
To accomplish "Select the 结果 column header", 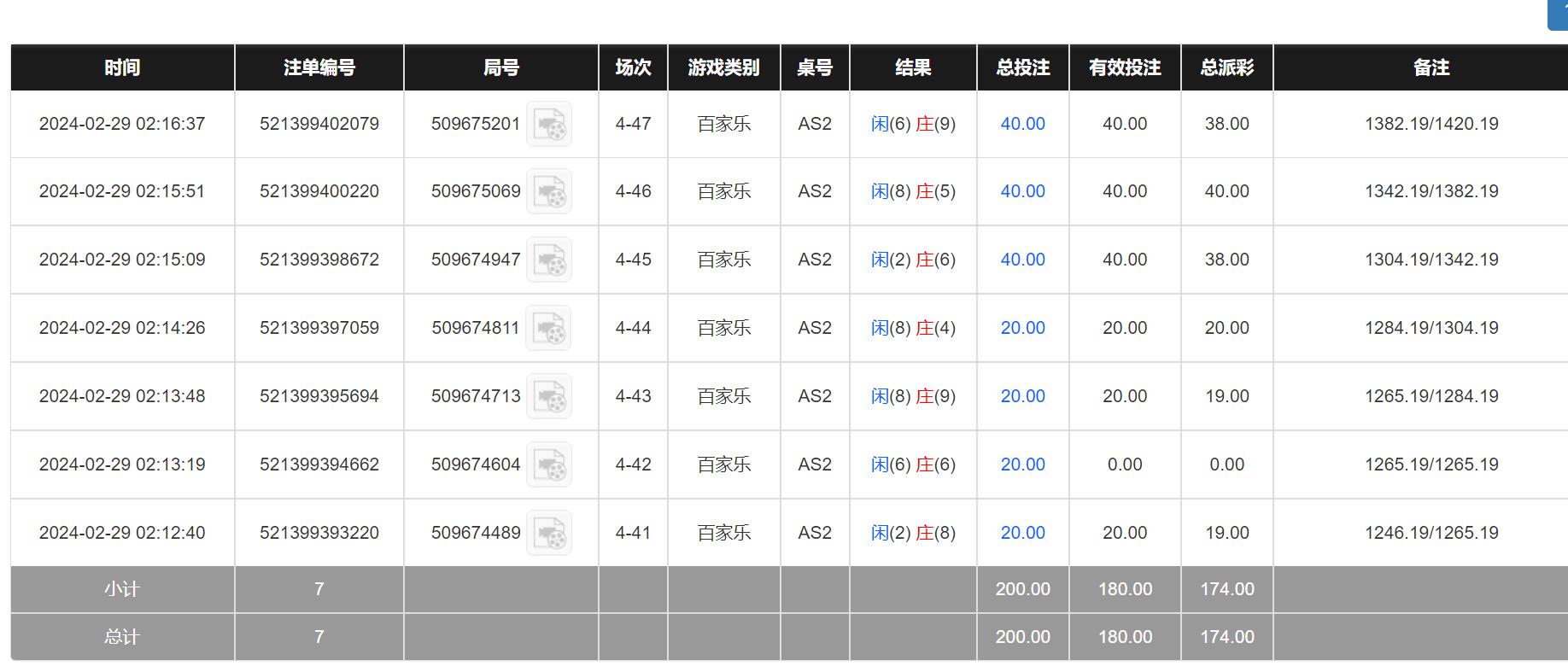I will coord(913,67).
